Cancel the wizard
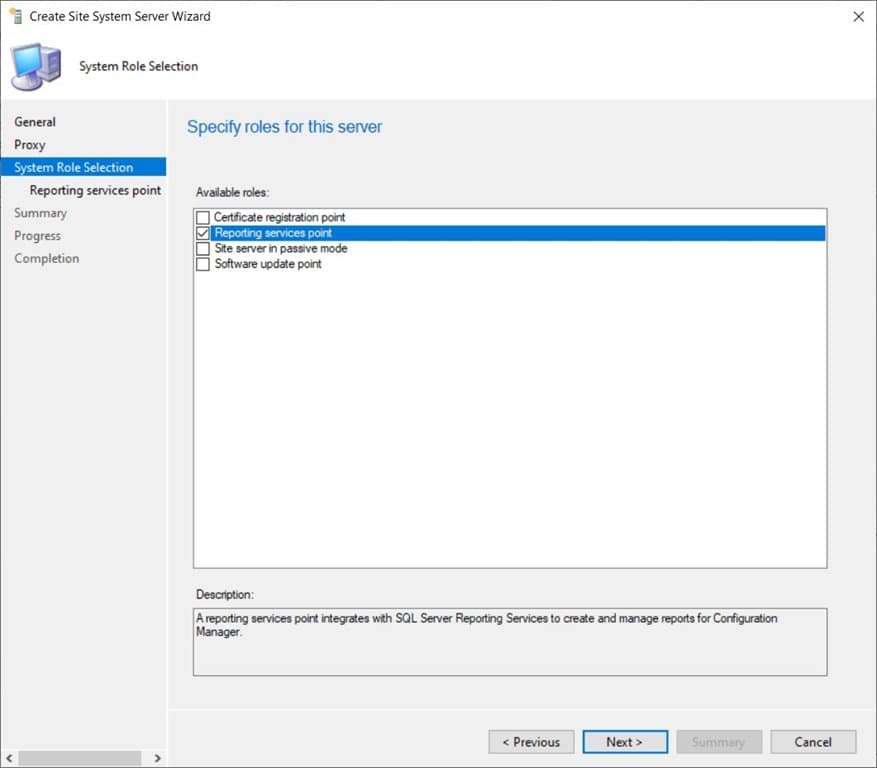The width and height of the screenshot is (877, 768). (813, 742)
